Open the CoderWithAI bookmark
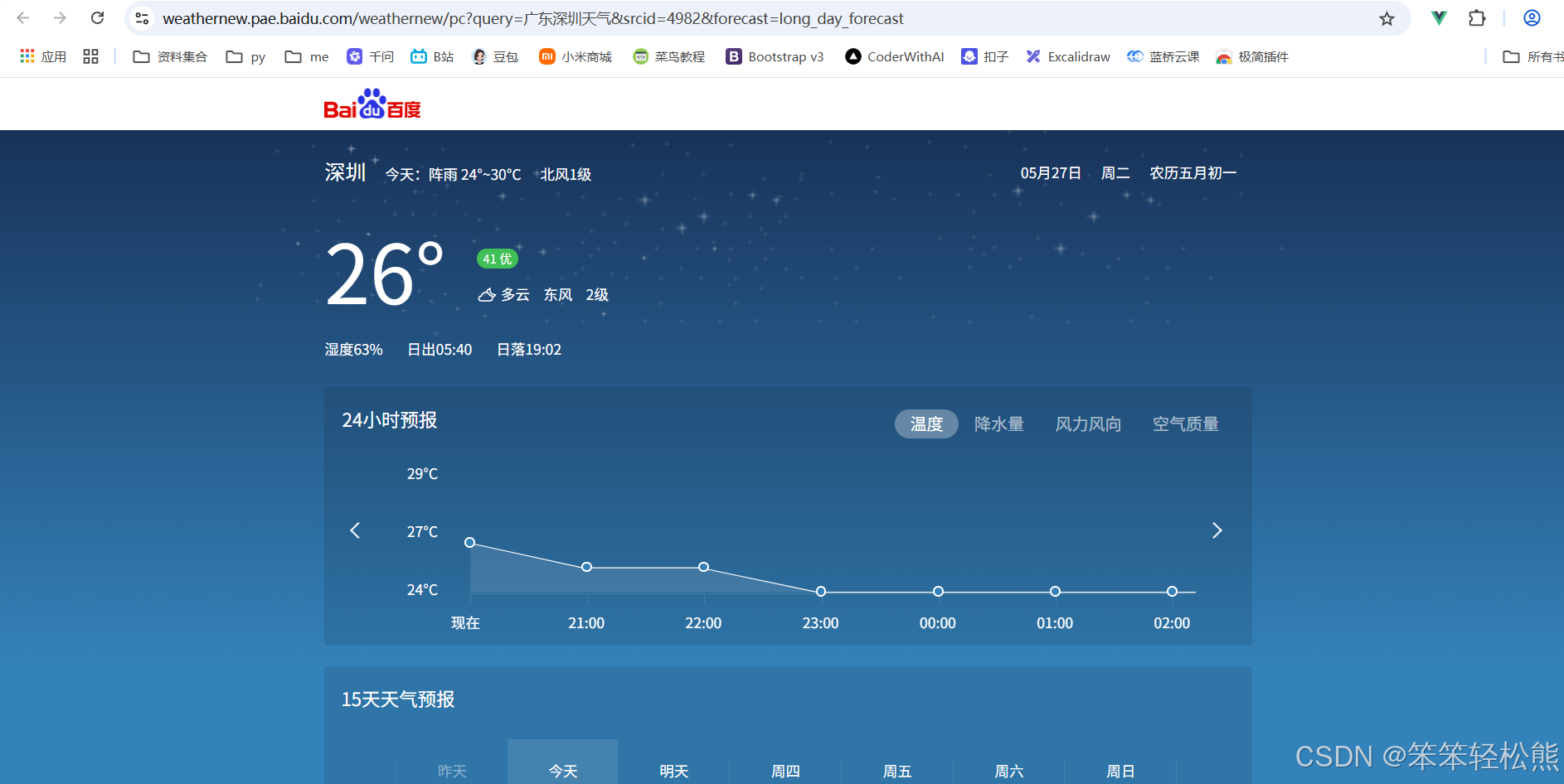Screen dimensions: 1564x784 [x=895, y=56]
